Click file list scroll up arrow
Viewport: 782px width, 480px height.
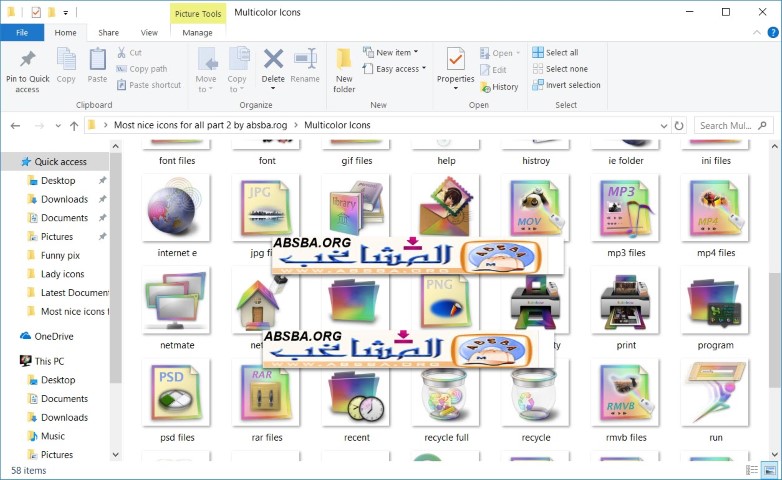tap(775, 147)
